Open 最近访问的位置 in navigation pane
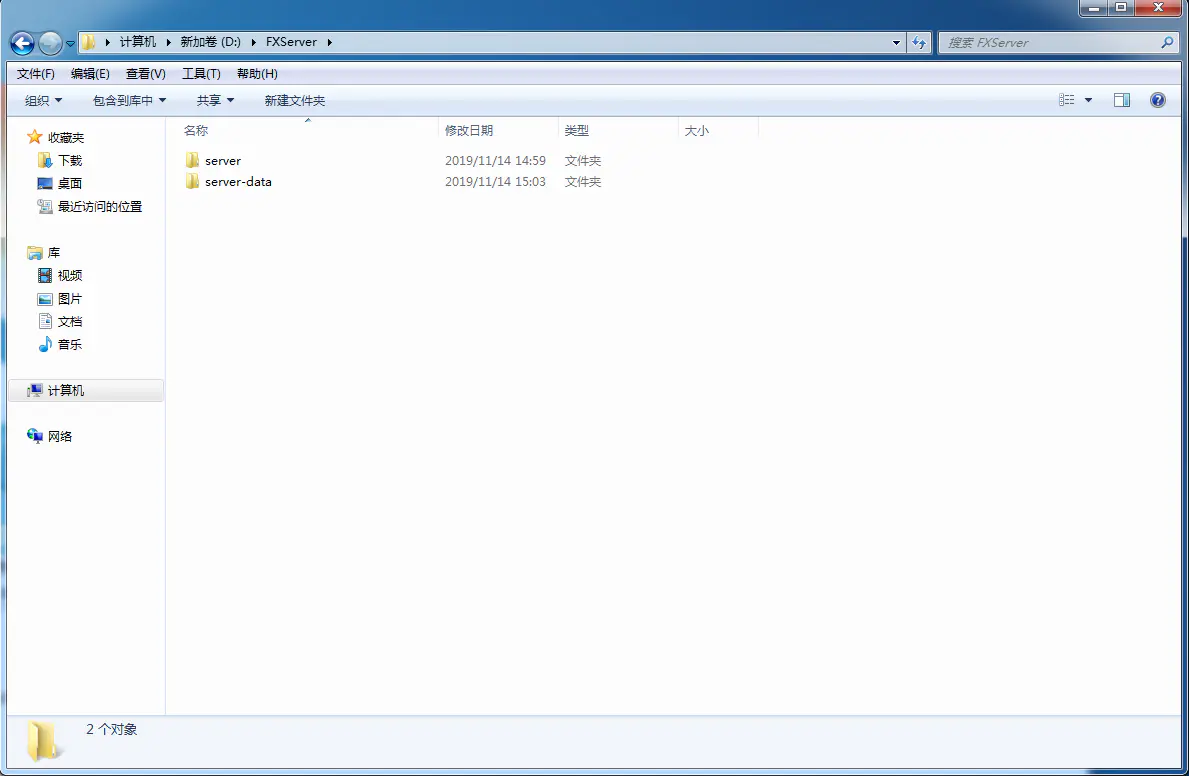Screen dimensions: 1189x776 point(100,206)
